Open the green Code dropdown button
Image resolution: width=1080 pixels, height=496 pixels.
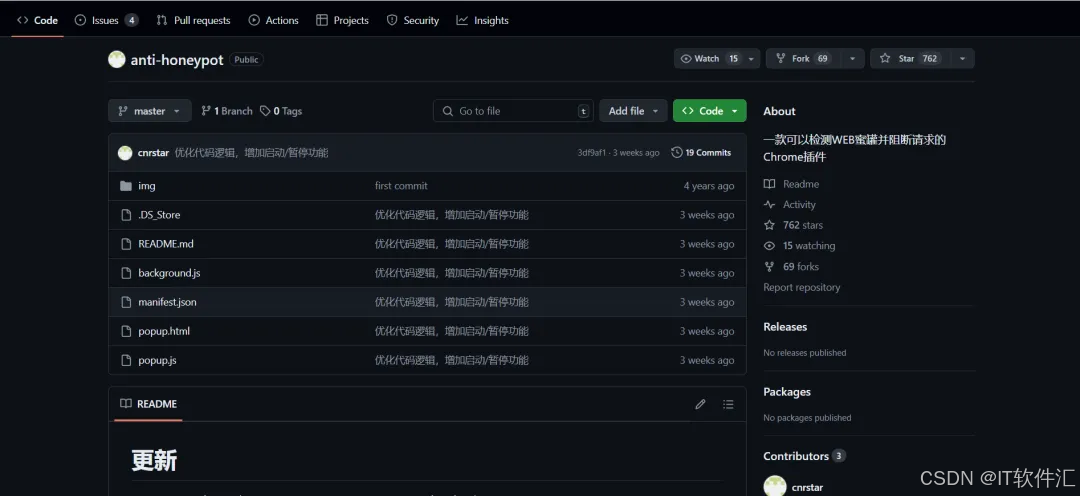pos(709,111)
